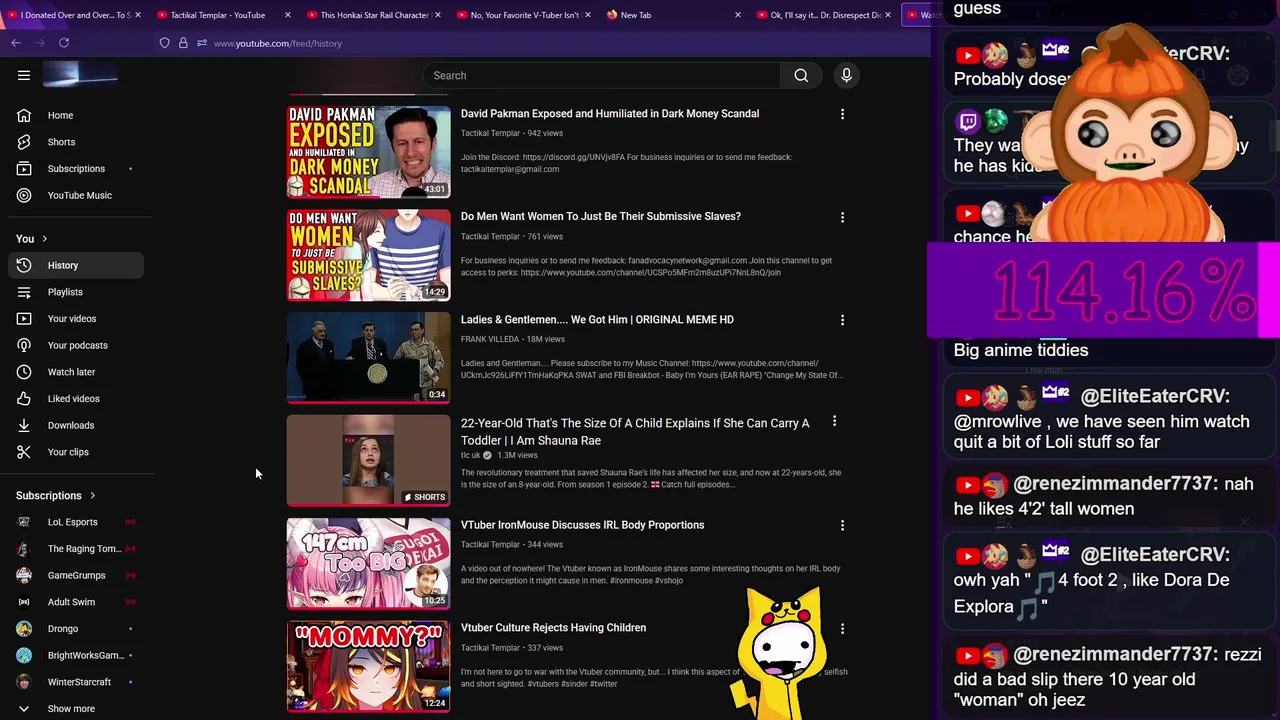Open options for Submissive Slaves video
This screenshot has width=1280, height=720.
click(x=842, y=217)
